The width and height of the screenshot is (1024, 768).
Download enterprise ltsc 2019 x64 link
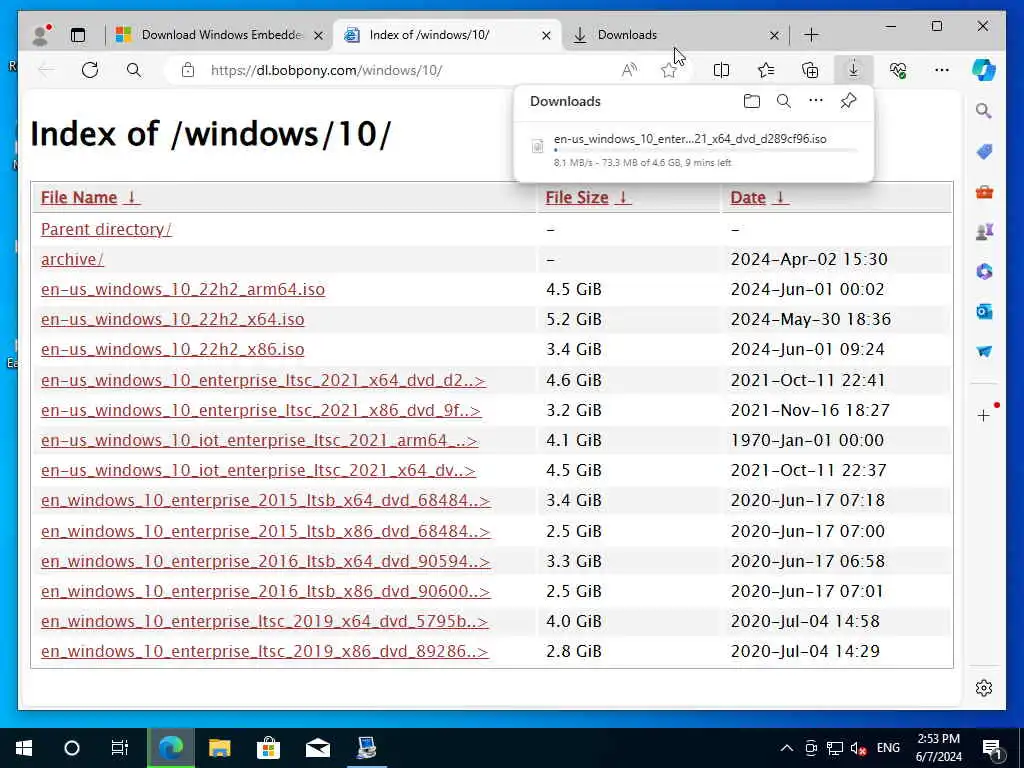(x=264, y=621)
